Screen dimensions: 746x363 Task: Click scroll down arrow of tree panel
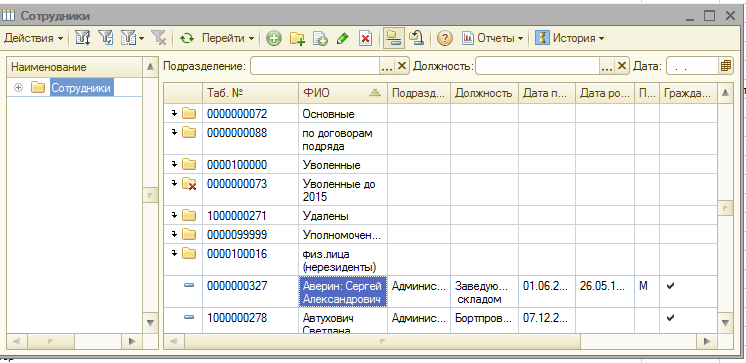pos(150,323)
